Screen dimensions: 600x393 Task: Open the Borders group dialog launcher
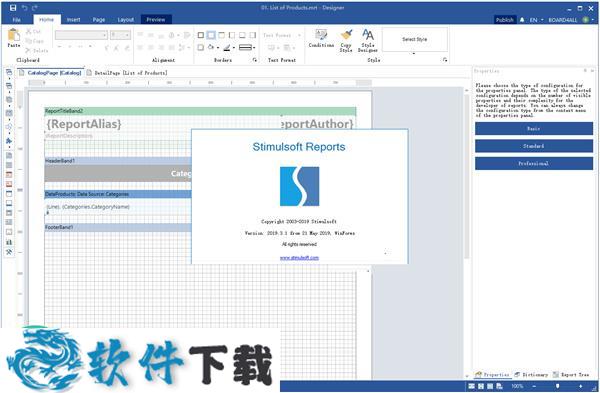[x=254, y=60]
